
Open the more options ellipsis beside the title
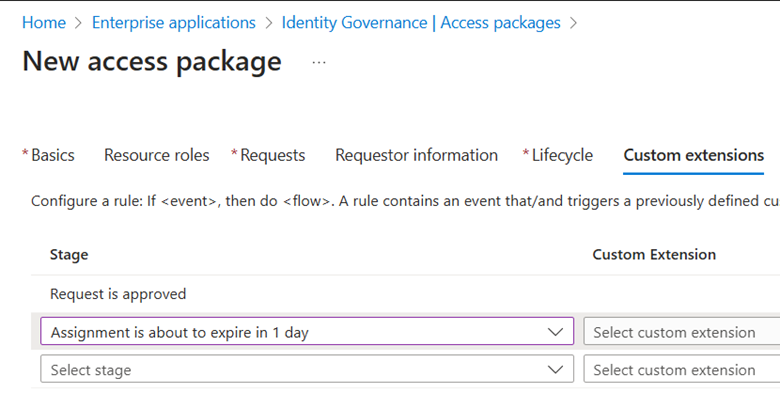319,62
